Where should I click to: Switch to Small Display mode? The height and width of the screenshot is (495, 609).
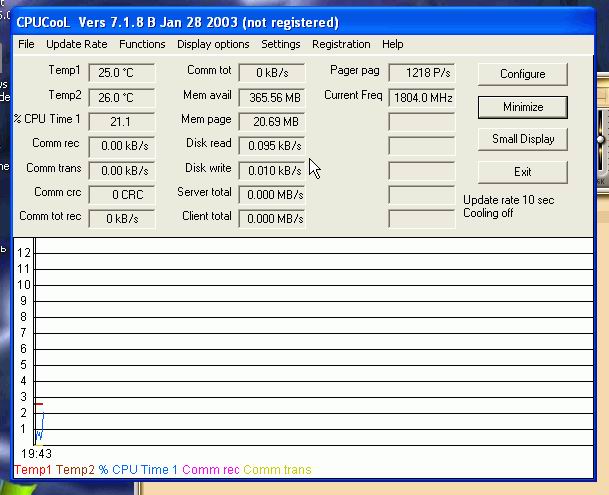pos(522,139)
